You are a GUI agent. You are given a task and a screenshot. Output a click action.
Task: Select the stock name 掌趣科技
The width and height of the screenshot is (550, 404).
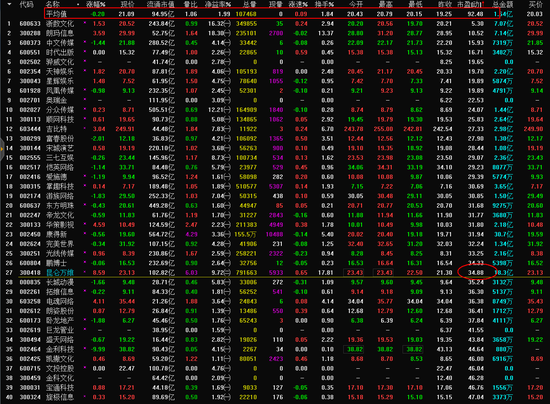coord(60,187)
